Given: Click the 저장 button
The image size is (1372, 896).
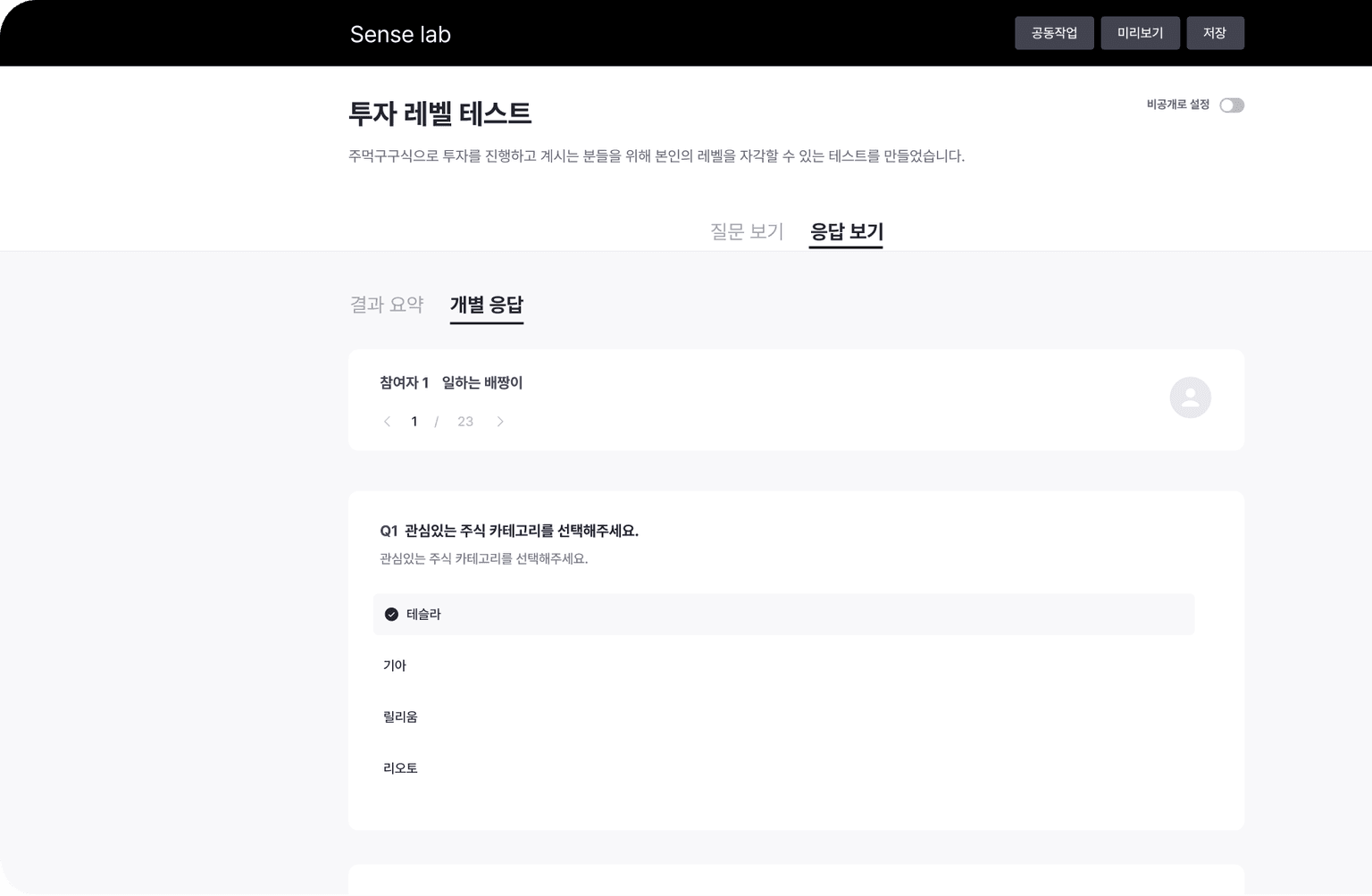Looking at the screenshot, I should (1215, 32).
